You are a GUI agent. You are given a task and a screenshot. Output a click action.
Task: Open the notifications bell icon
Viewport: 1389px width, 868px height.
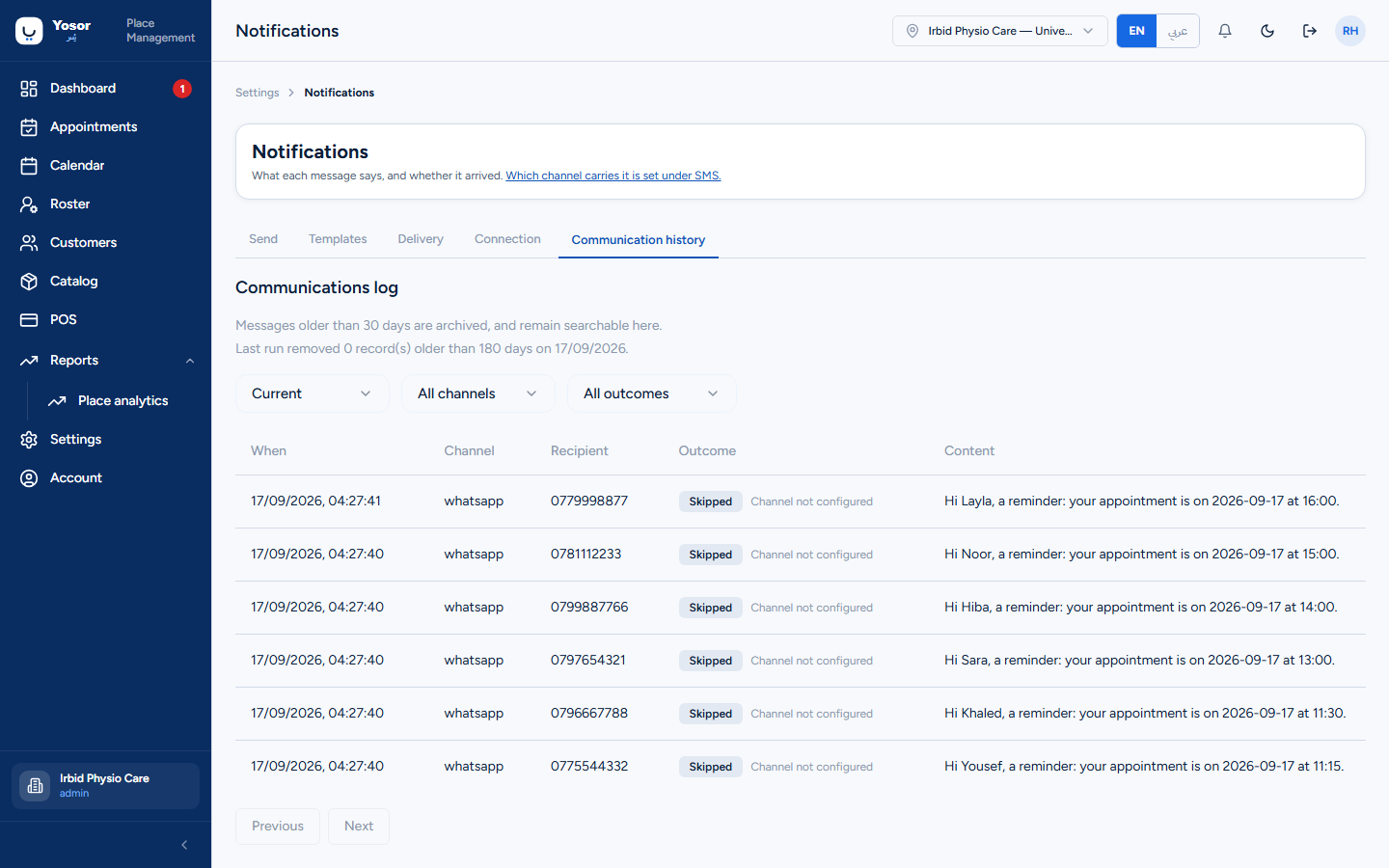click(1225, 31)
